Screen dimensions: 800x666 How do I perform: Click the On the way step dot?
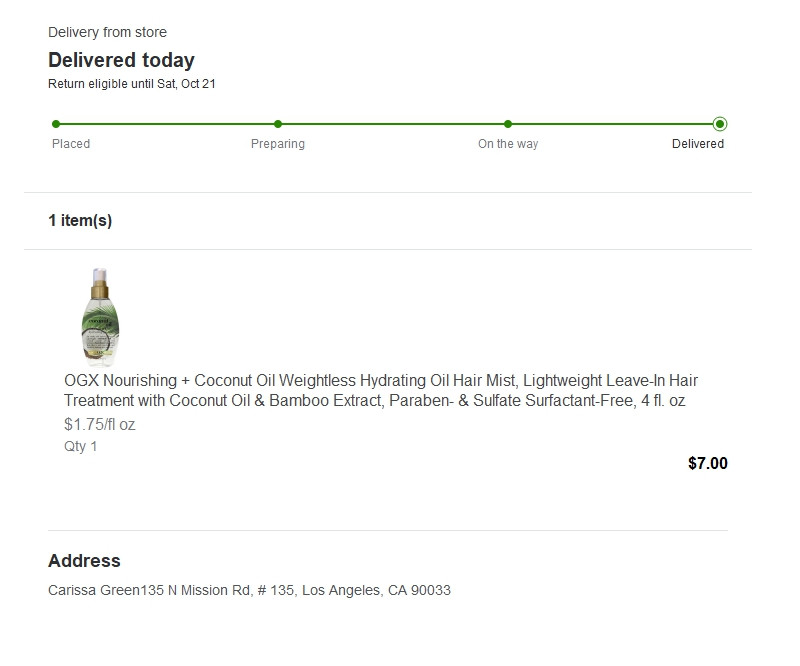click(x=508, y=124)
